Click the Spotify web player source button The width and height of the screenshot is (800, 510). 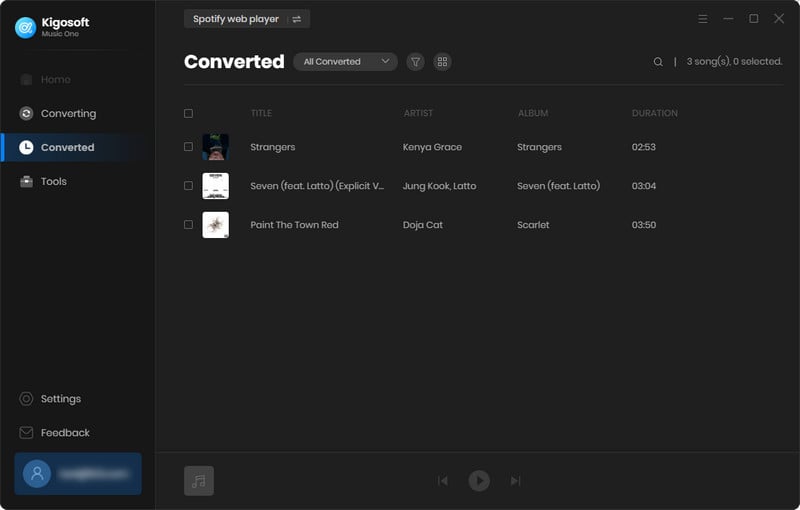click(x=246, y=19)
